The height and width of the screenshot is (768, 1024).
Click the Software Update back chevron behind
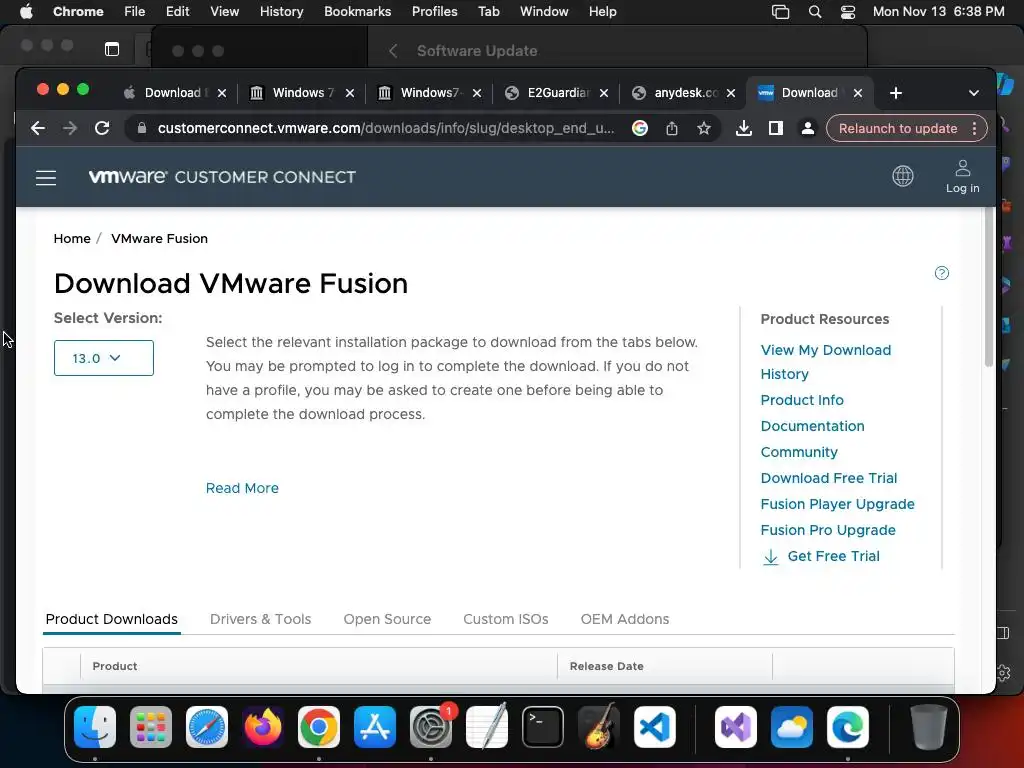click(392, 51)
